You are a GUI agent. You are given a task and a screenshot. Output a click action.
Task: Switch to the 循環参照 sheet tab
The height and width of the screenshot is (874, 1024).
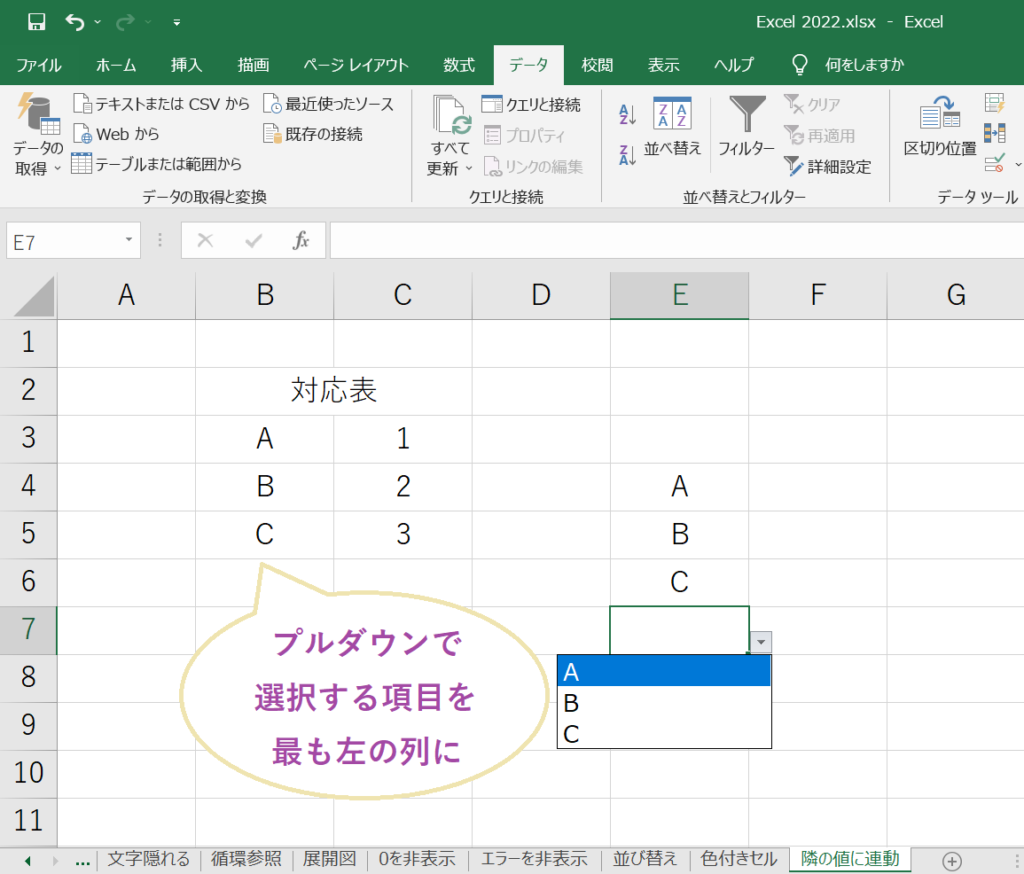(246, 859)
